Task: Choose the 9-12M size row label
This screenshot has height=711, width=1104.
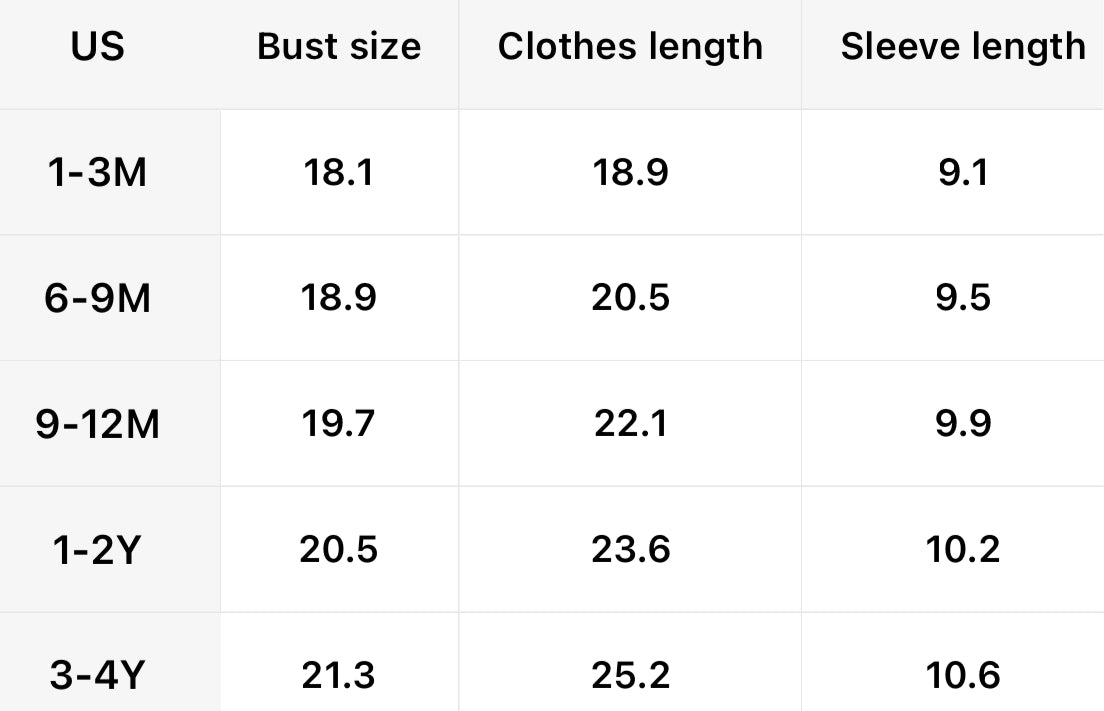Action: (x=97, y=424)
